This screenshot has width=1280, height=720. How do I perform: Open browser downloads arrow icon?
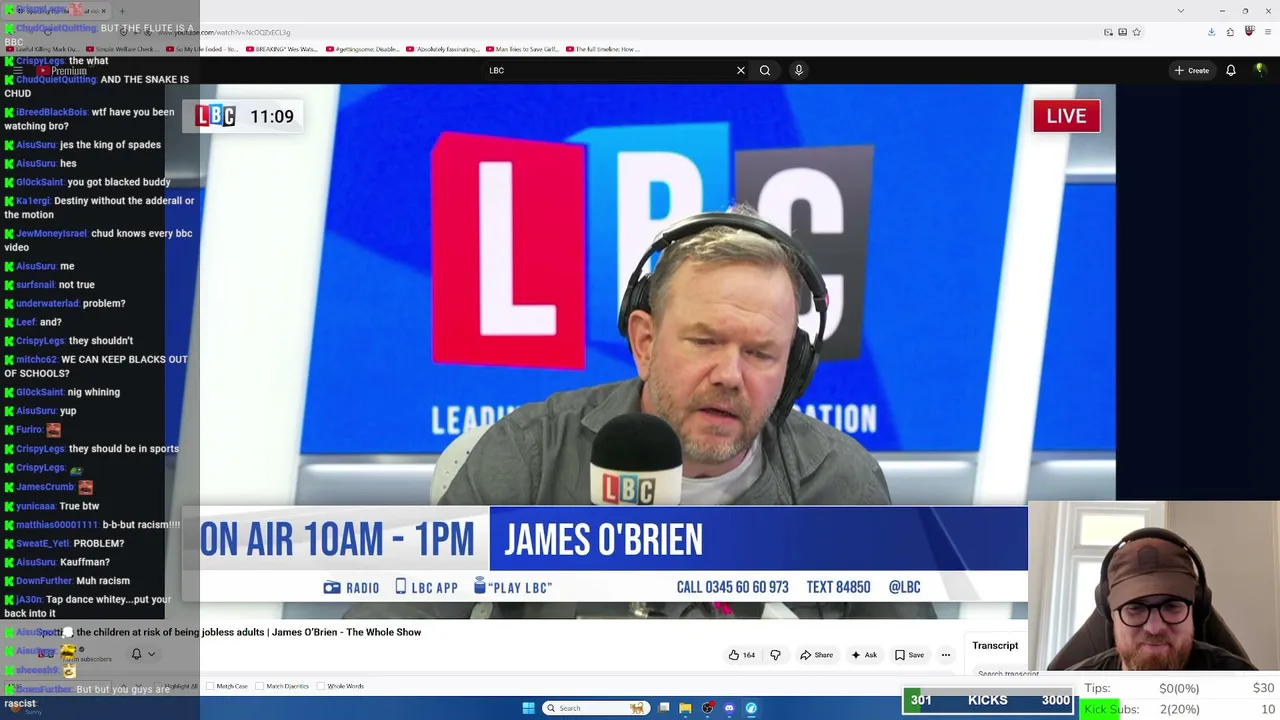[1211, 32]
